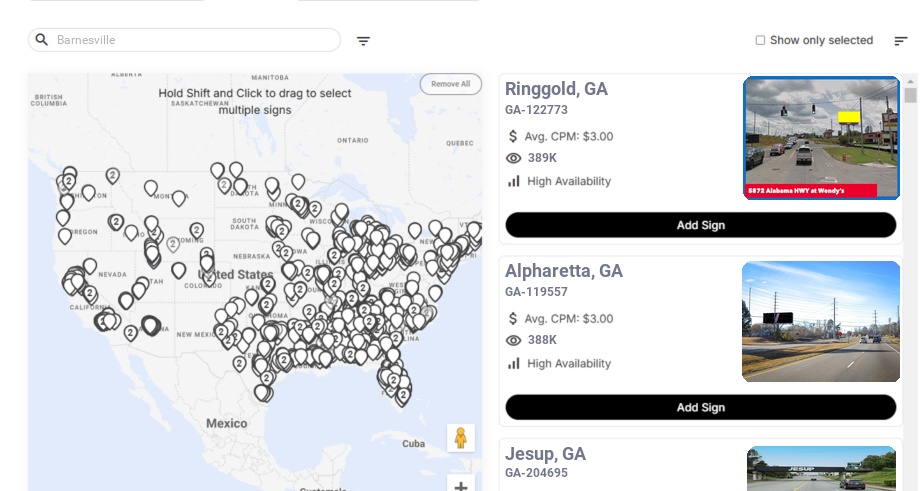Enable the Show only selected checkbox

(x=760, y=40)
